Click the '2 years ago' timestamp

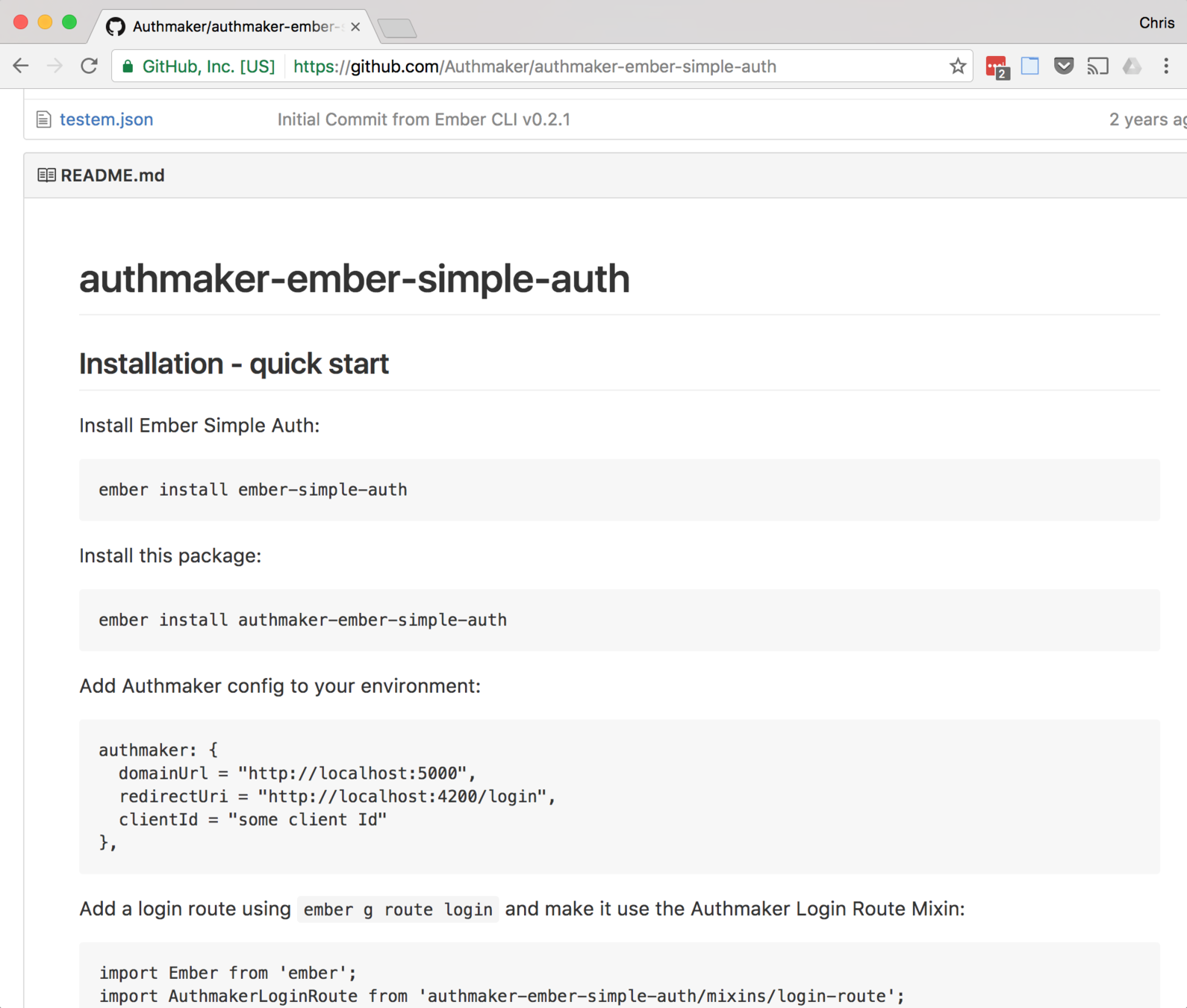click(1147, 119)
